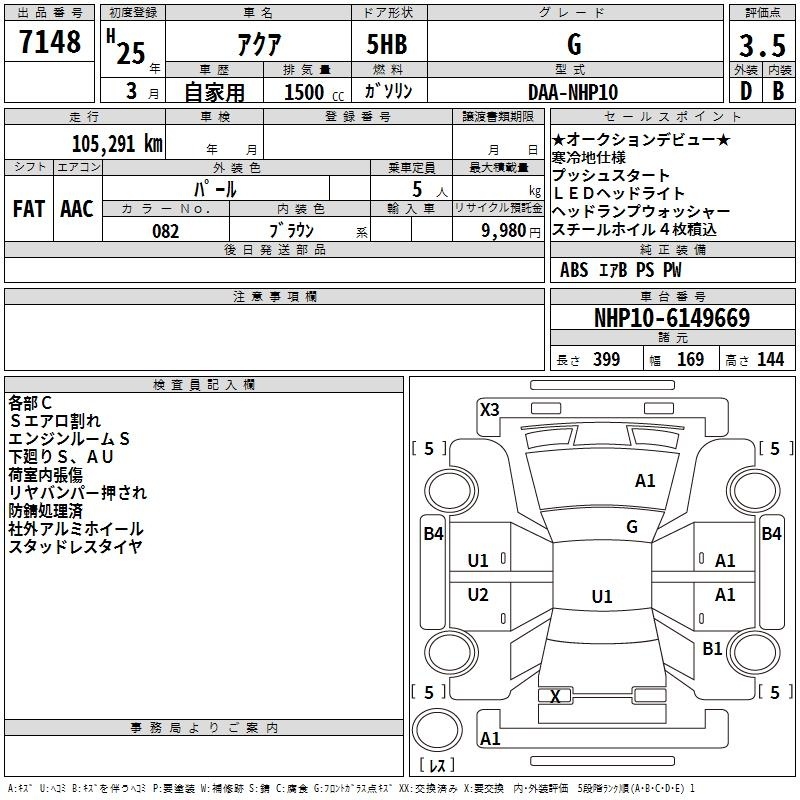Click the U2 damage mark on diagram
The image size is (800, 800).
[x=478, y=594]
